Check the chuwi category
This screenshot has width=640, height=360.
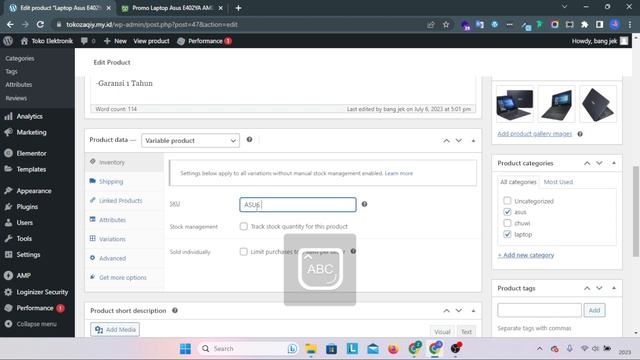pyautogui.click(x=507, y=223)
